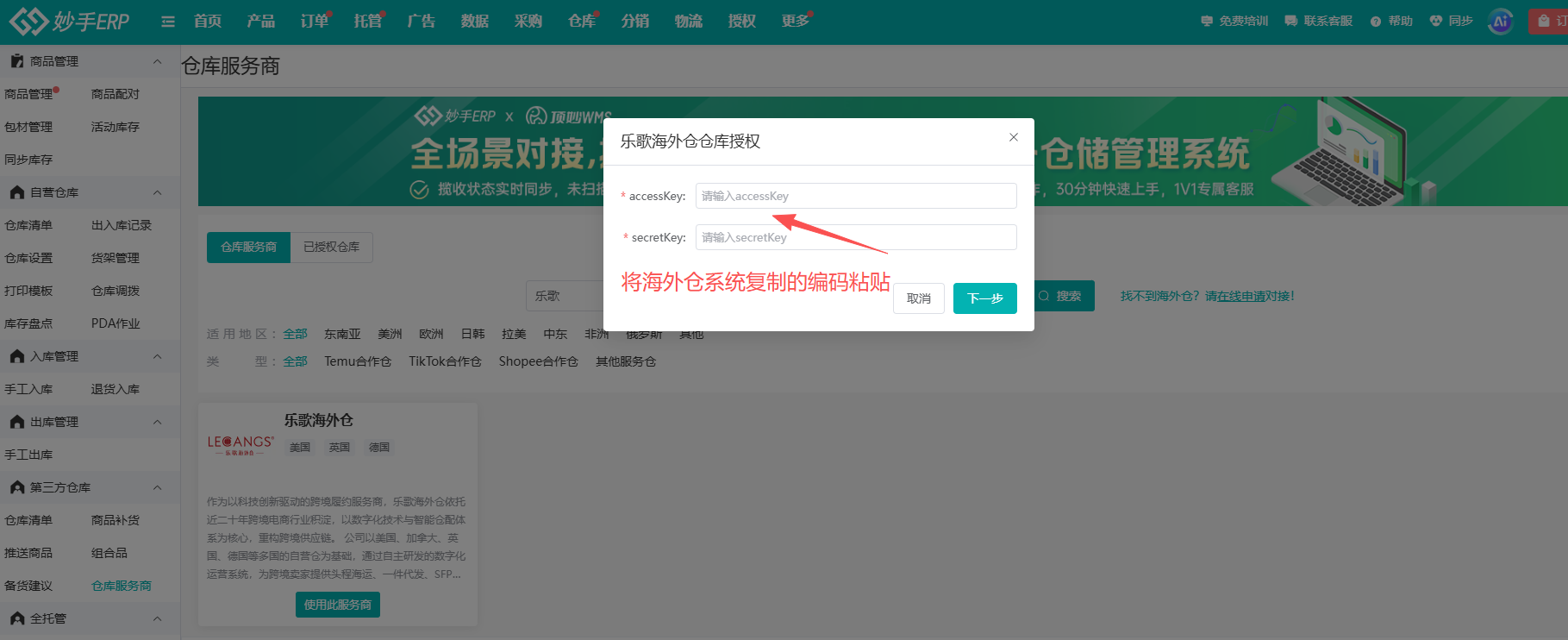Click the 下一步 button

coord(985,298)
